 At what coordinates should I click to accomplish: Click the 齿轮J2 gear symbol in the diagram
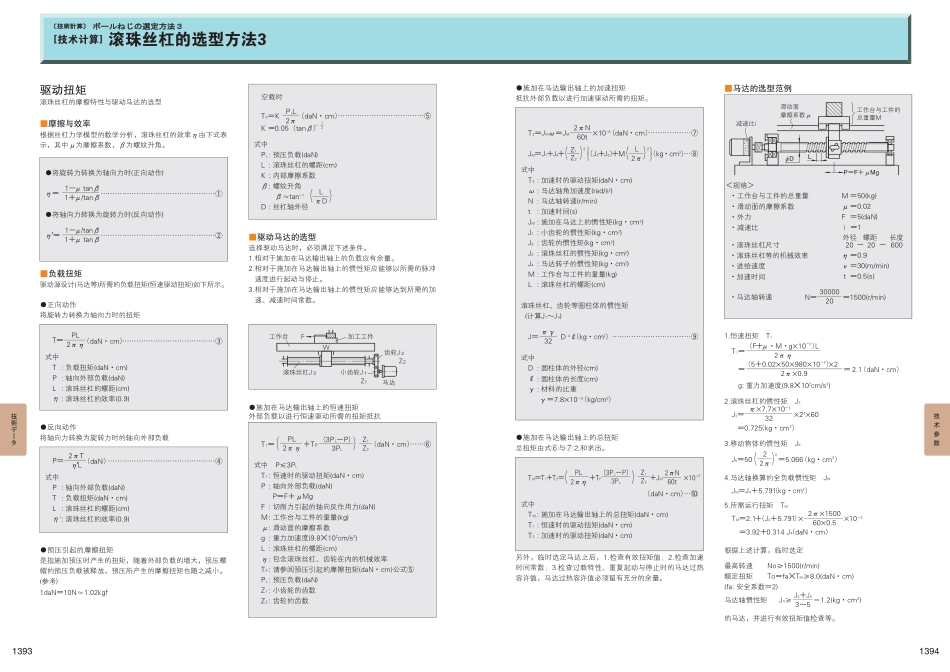376,357
